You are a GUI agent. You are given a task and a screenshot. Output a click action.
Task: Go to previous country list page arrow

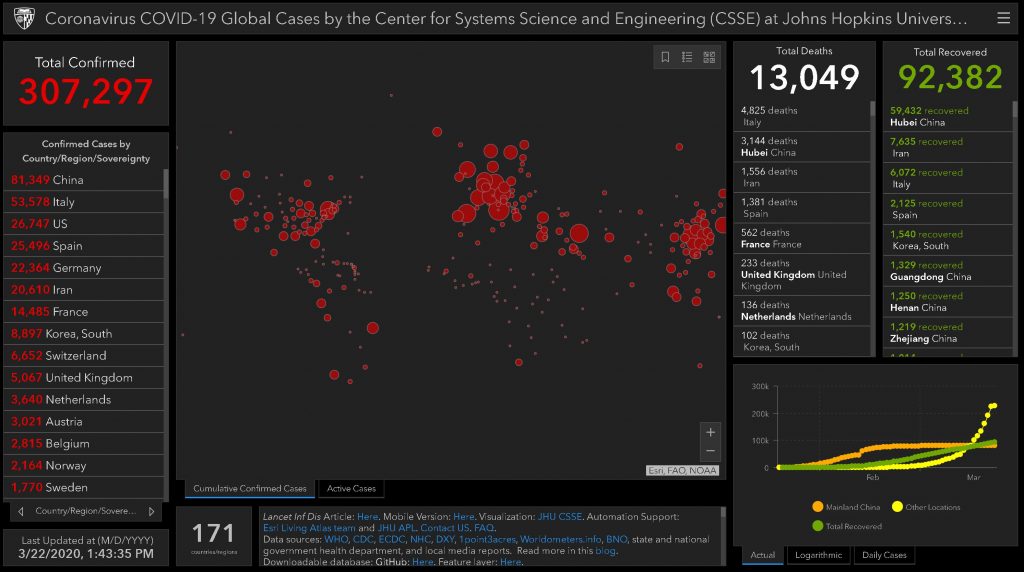tap(20, 511)
